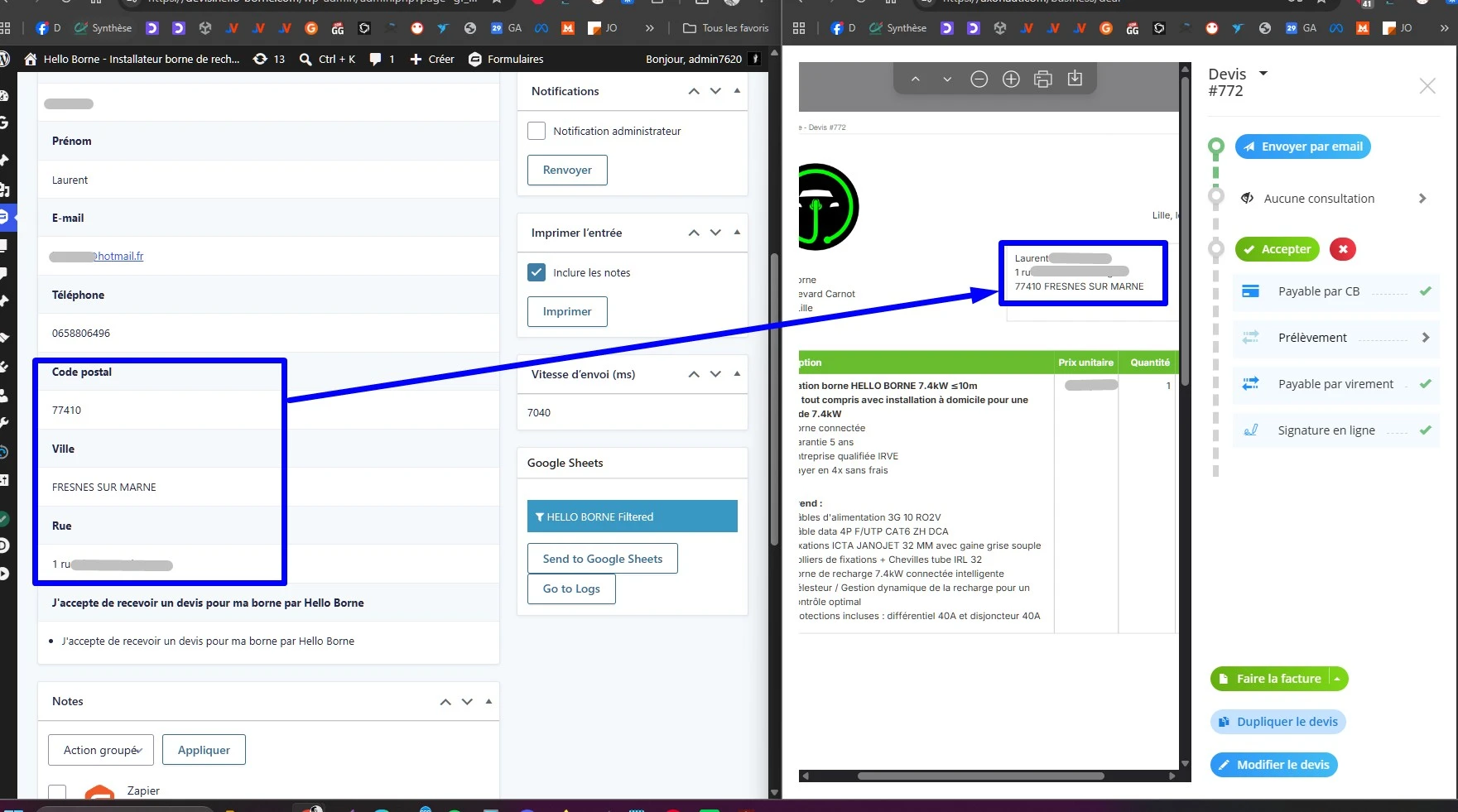Open Synthèse bookmark in left browser

point(103,28)
